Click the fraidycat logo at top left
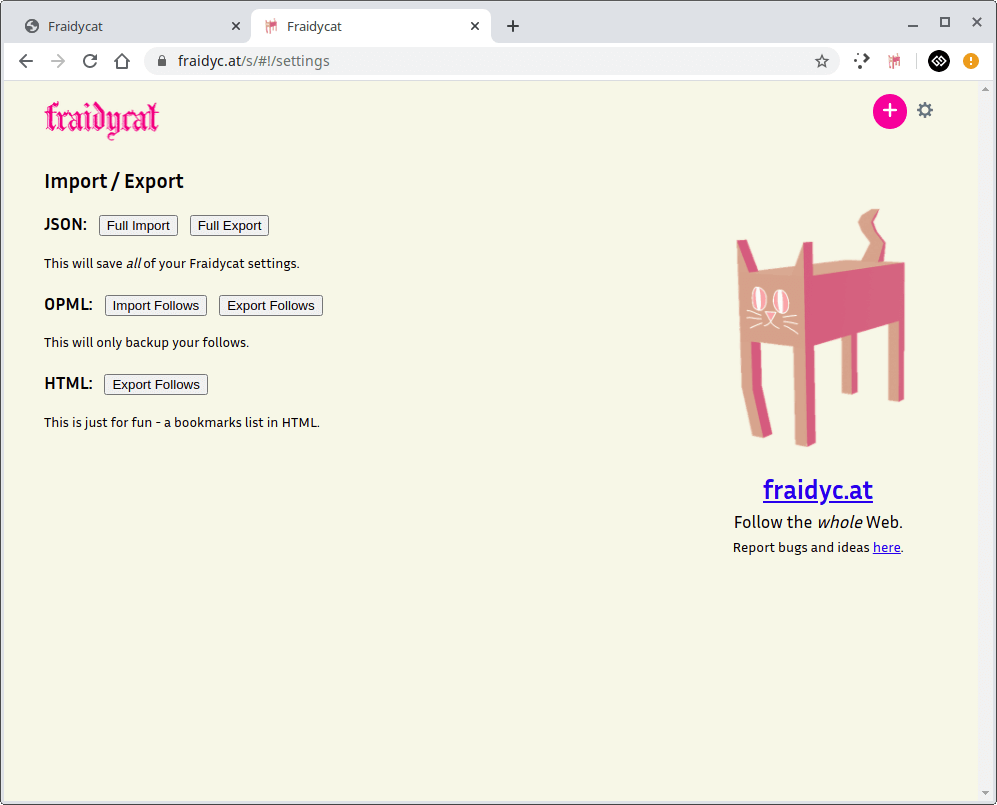Screen dimensions: 997x805 tap(102, 120)
